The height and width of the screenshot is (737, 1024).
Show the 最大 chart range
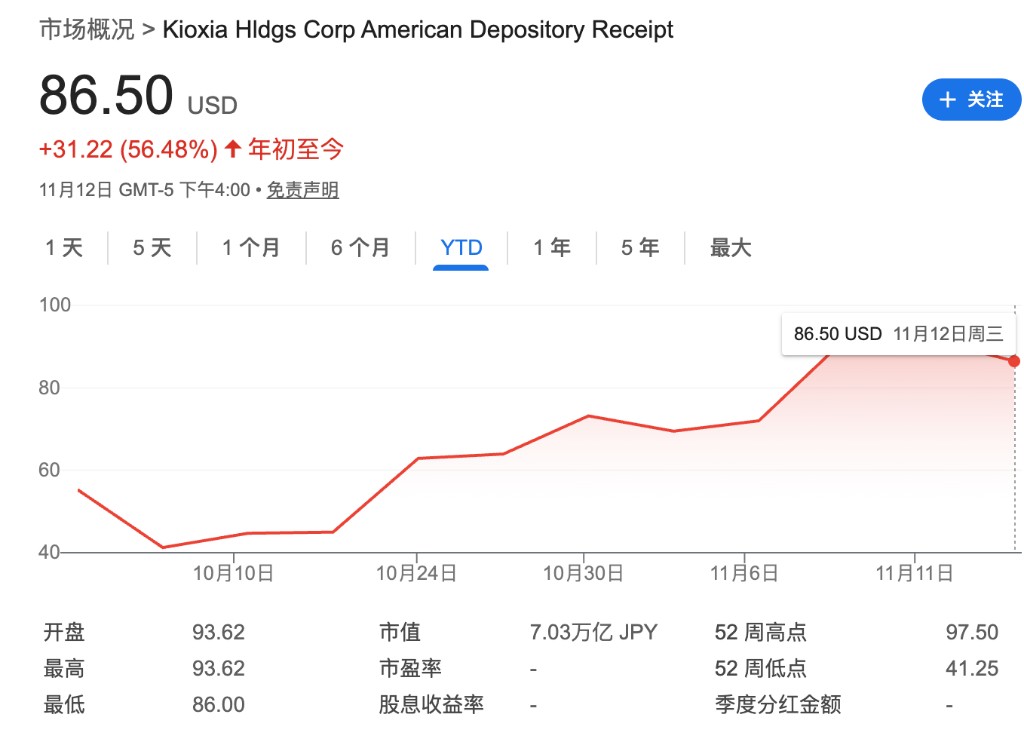click(x=730, y=248)
